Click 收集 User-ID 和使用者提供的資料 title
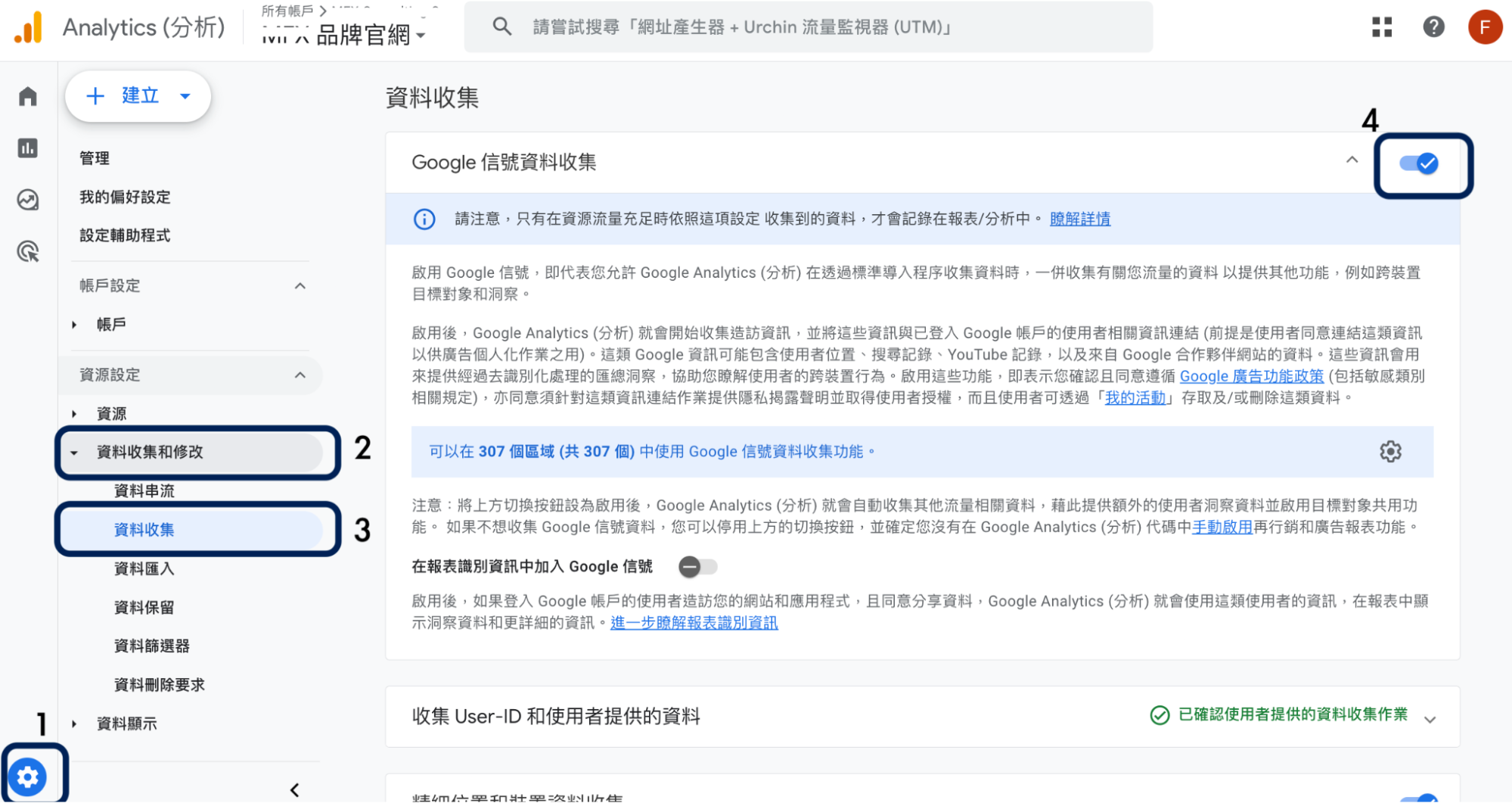 point(556,716)
